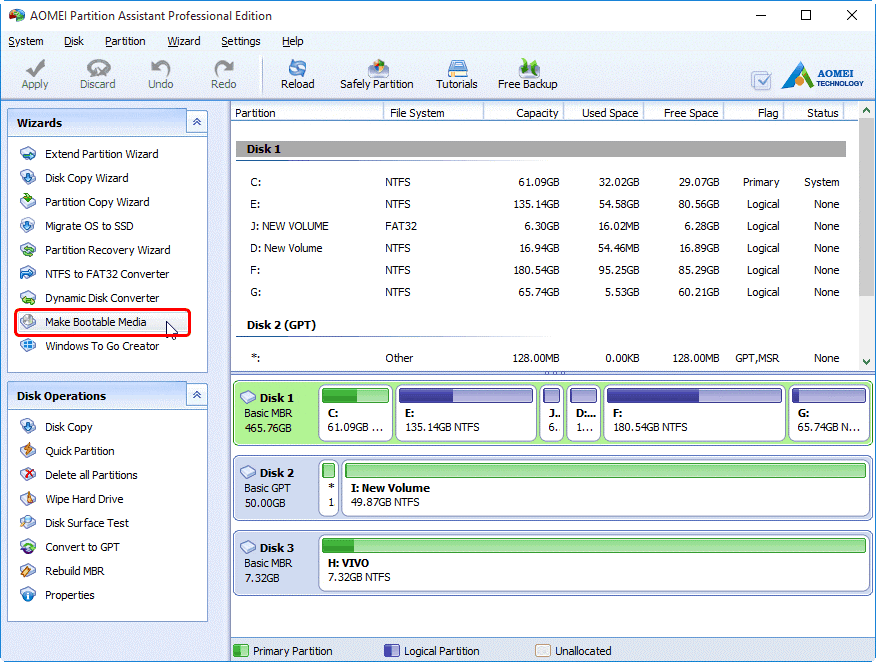The height and width of the screenshot is (662, 876).
Task: Select F: 180.54GB NTFS block
Action: point(694,413)
